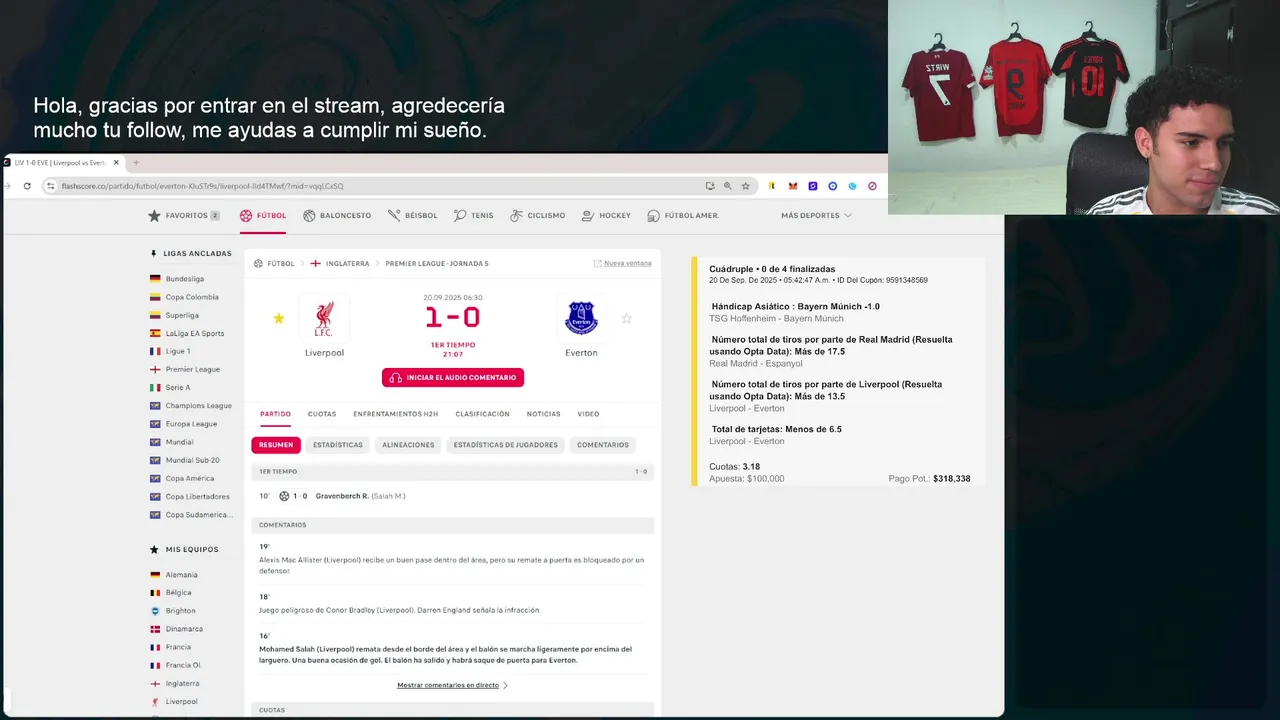
Task: Open match in Nueva ventana
Action: (622, 263)
